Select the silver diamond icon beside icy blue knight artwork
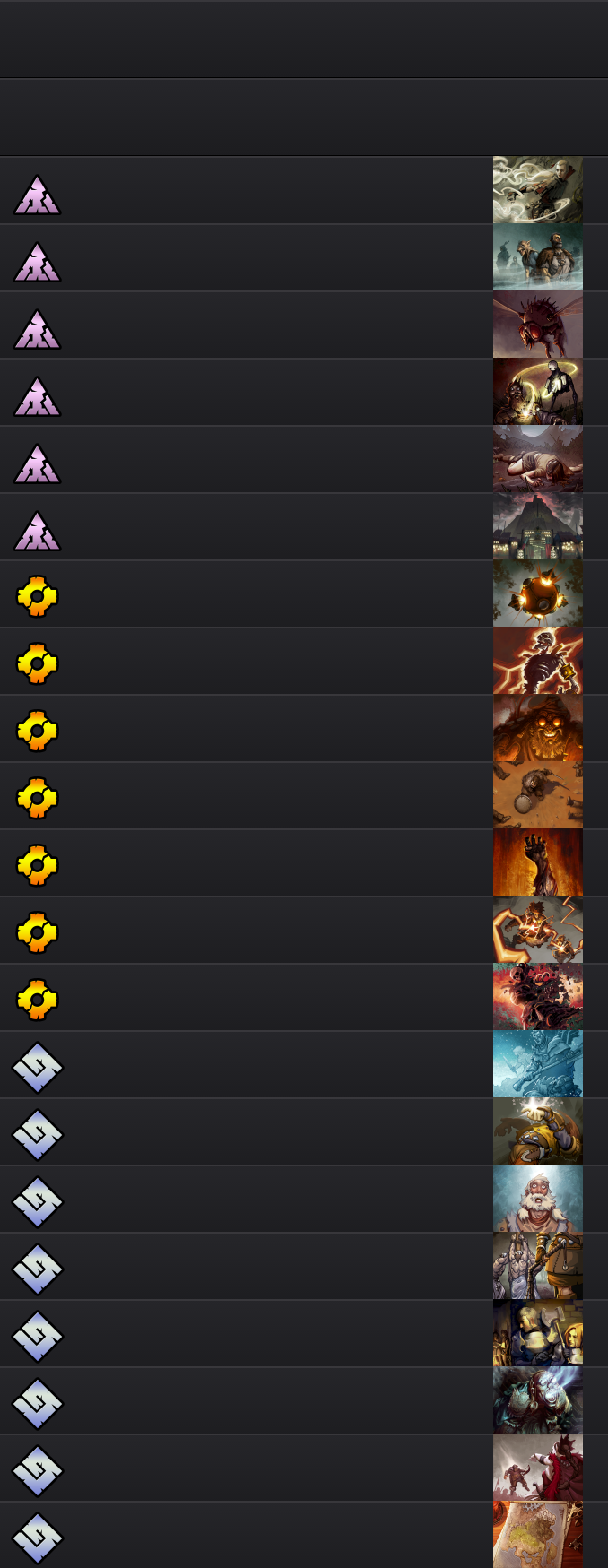The height and width of the screenshot is (1568, 608). coord(37,1067)
